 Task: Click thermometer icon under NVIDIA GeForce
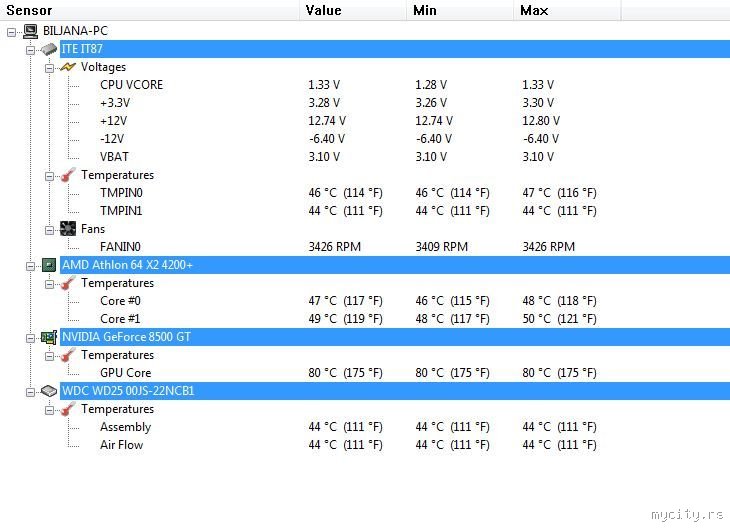click(x=68, y=355)
